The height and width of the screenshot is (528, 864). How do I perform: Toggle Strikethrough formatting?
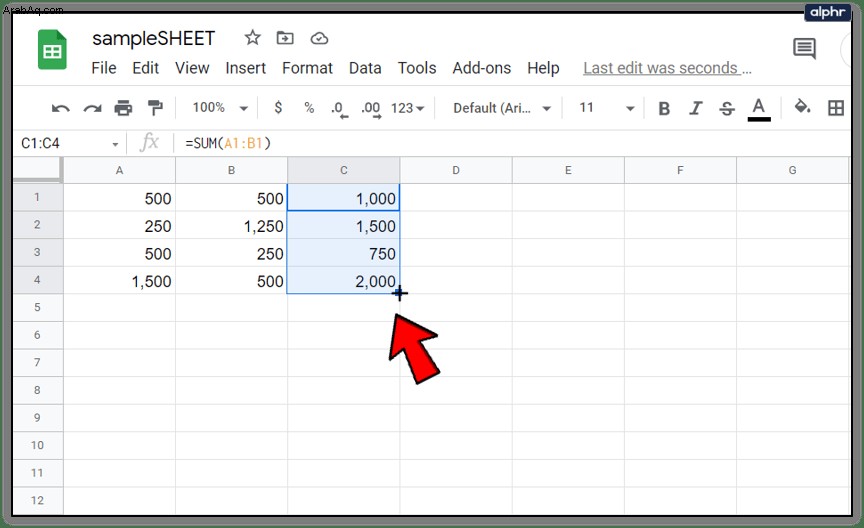coord(727,109)
